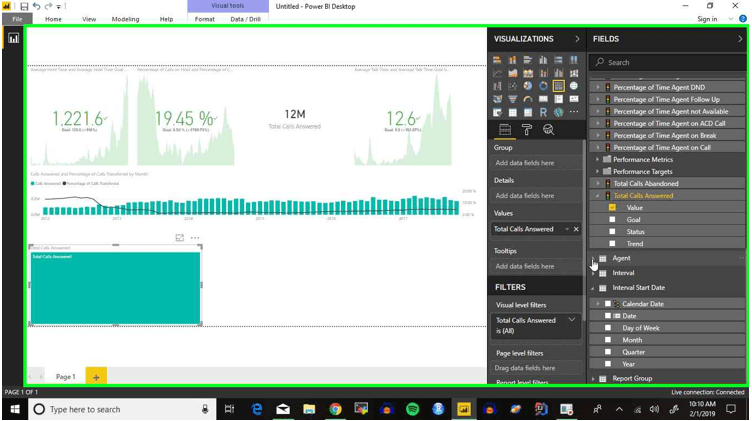The image size is (752, 421).
Task: Open Total Calls Answered value dropdown arrow
Action: [567, 229]
